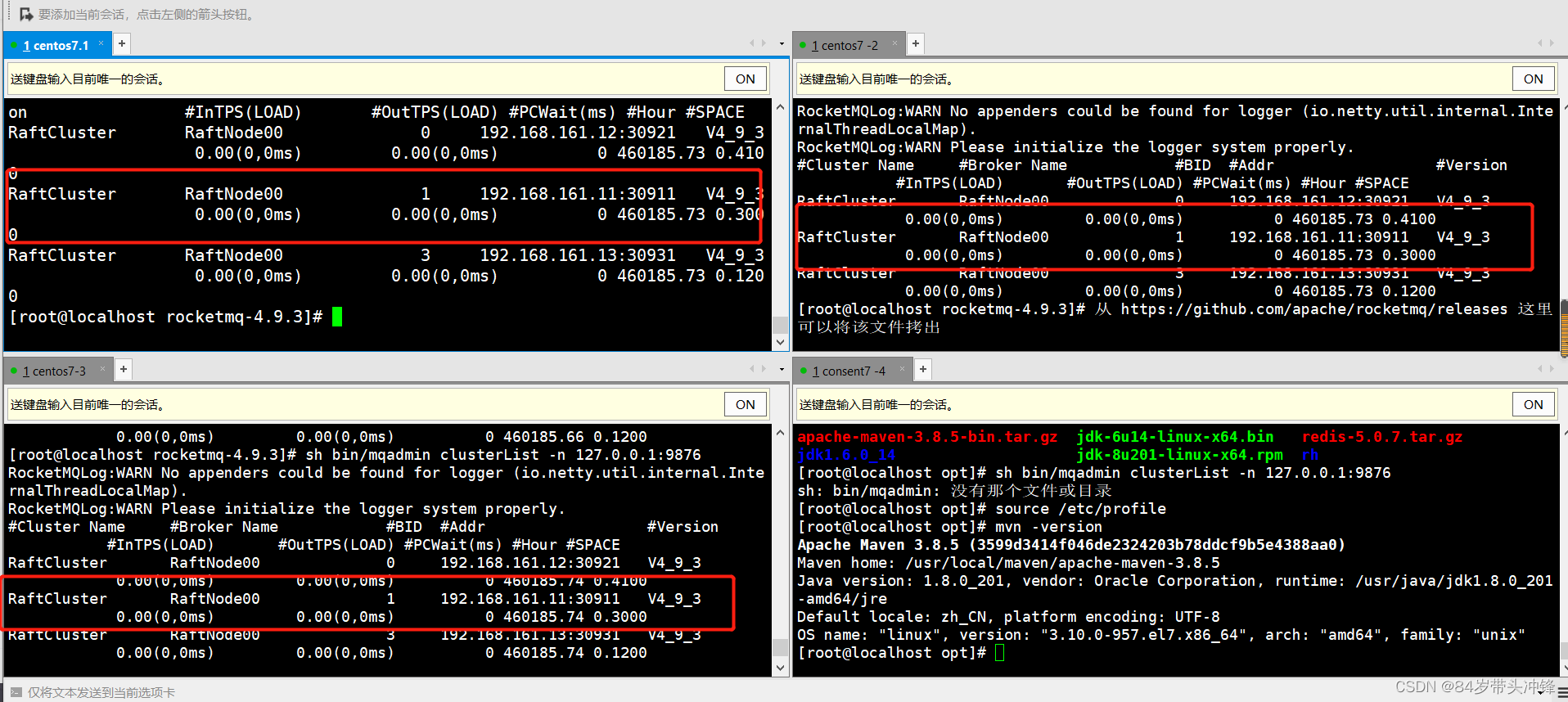This screenshot has width=1568, height=702.
Task: Click '#PCWait(ms)' header in centos7.1 pane
Action: coord(562,112)
